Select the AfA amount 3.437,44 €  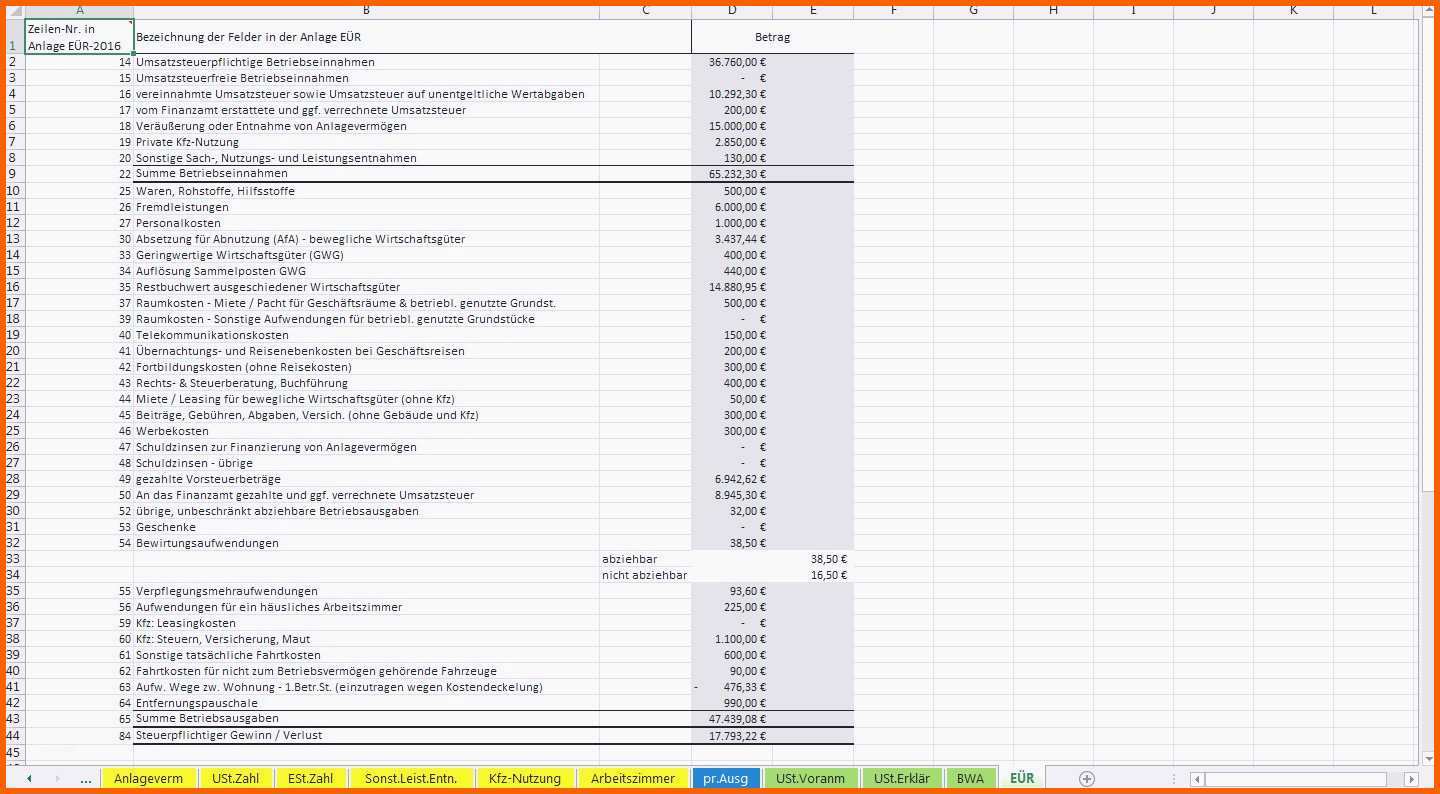[732, 239]
